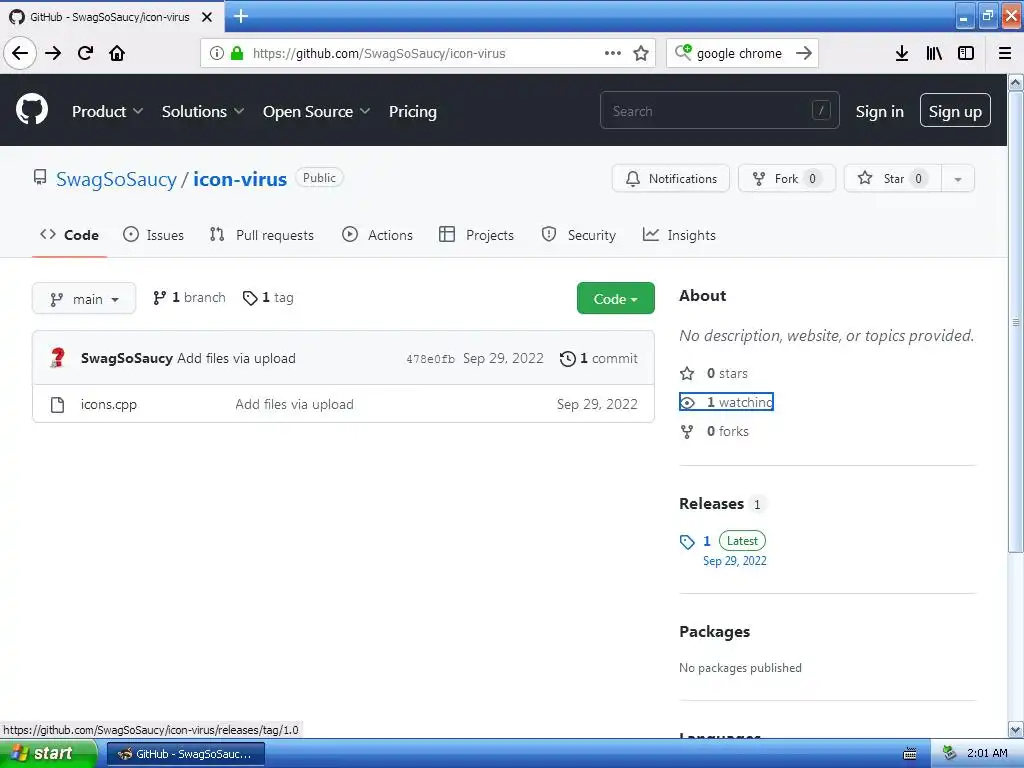Switch to the Code tab
The width and height of the screenshot is (1024, 768).
[69, 235]
